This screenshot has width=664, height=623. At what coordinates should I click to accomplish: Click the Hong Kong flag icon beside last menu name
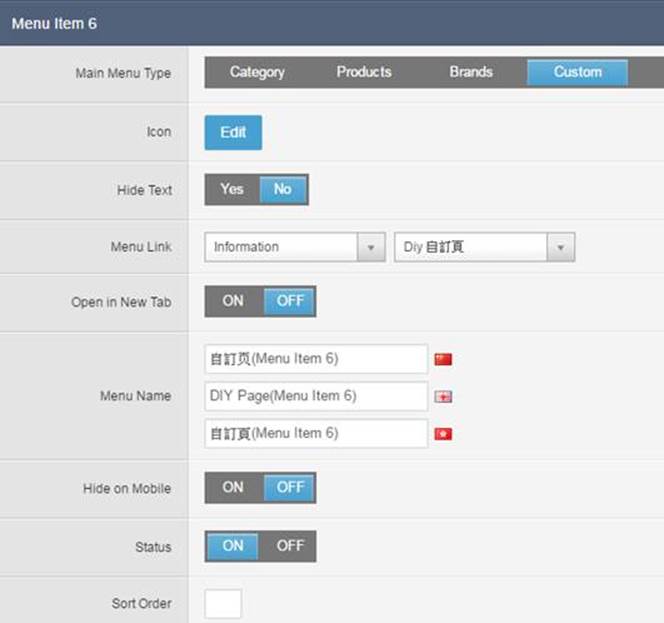click(x=443, y=434)
